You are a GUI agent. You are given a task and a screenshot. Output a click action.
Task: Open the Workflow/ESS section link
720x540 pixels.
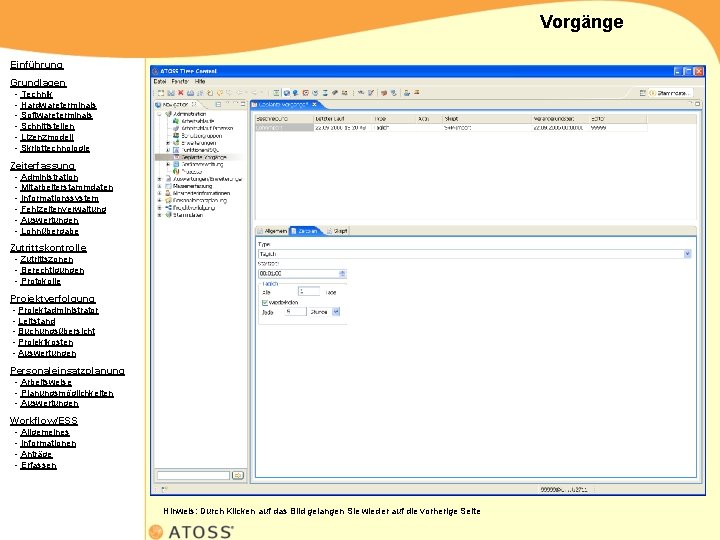click(x=44, y=421)
